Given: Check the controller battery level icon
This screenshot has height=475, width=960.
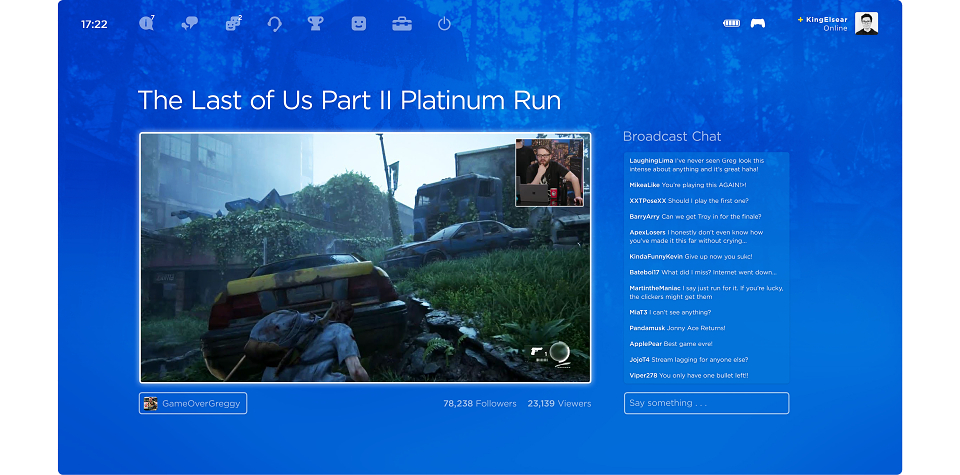Looking at the screenshot, I should (732, 23).
